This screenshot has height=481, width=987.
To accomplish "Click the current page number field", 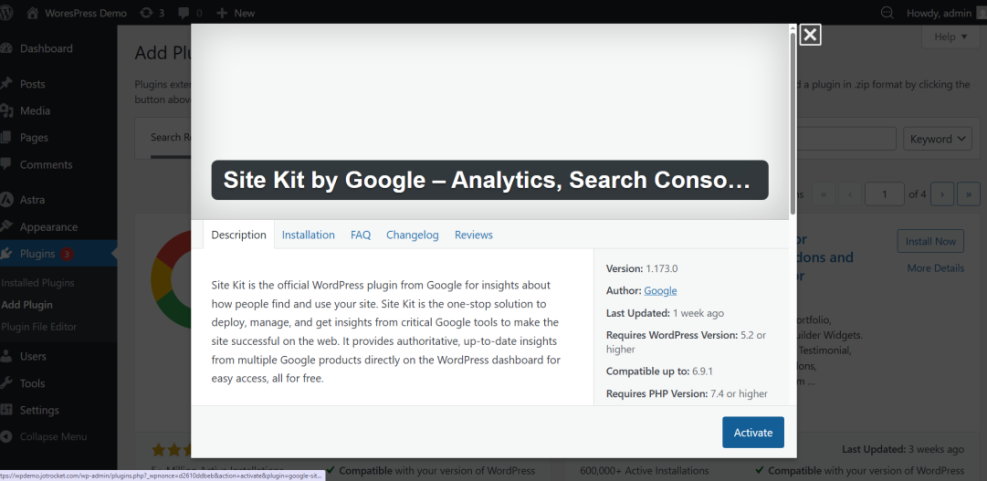I will coord(884,195).
